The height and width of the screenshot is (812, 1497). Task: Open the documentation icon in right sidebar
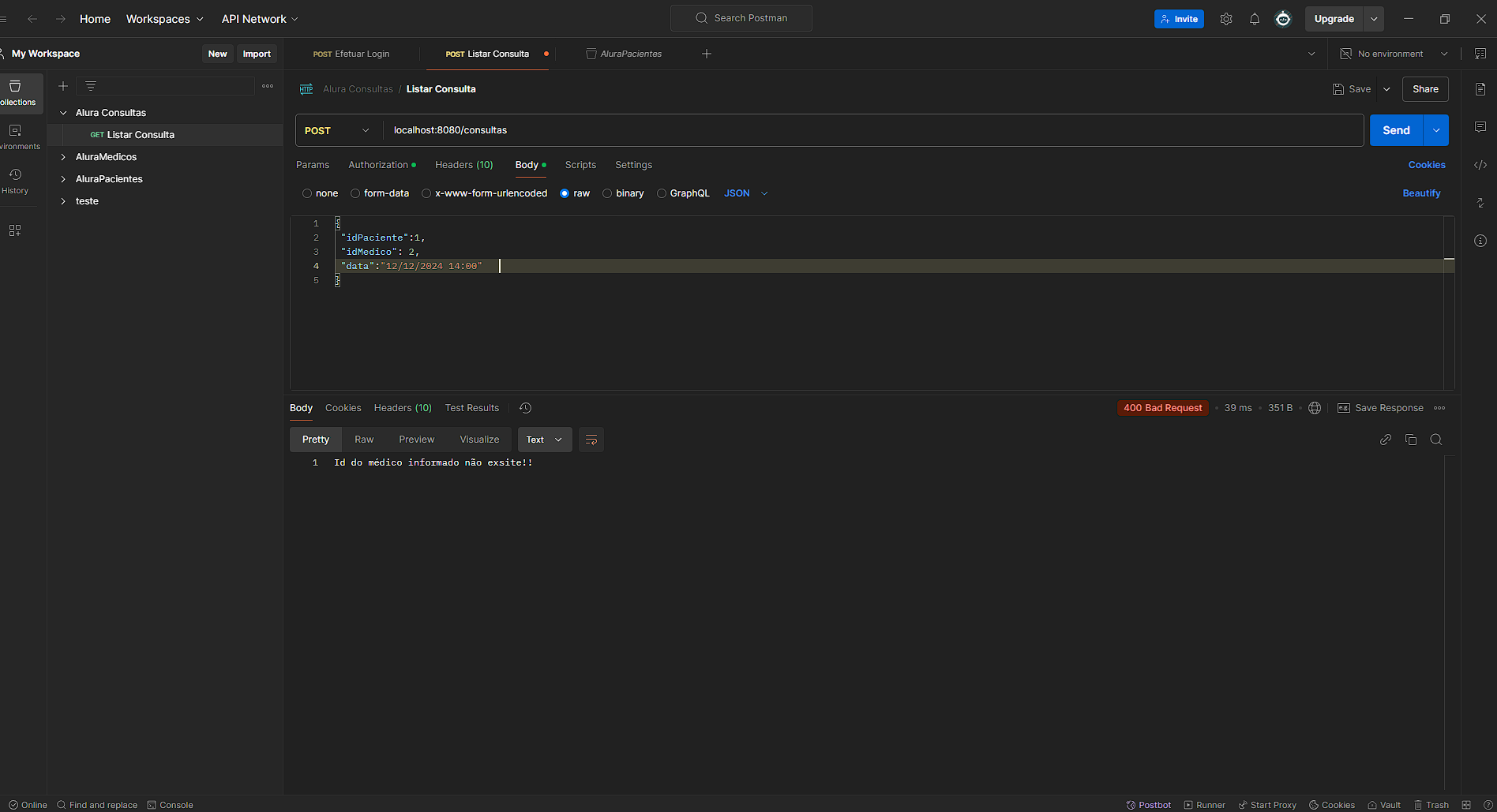point(1480,89)
